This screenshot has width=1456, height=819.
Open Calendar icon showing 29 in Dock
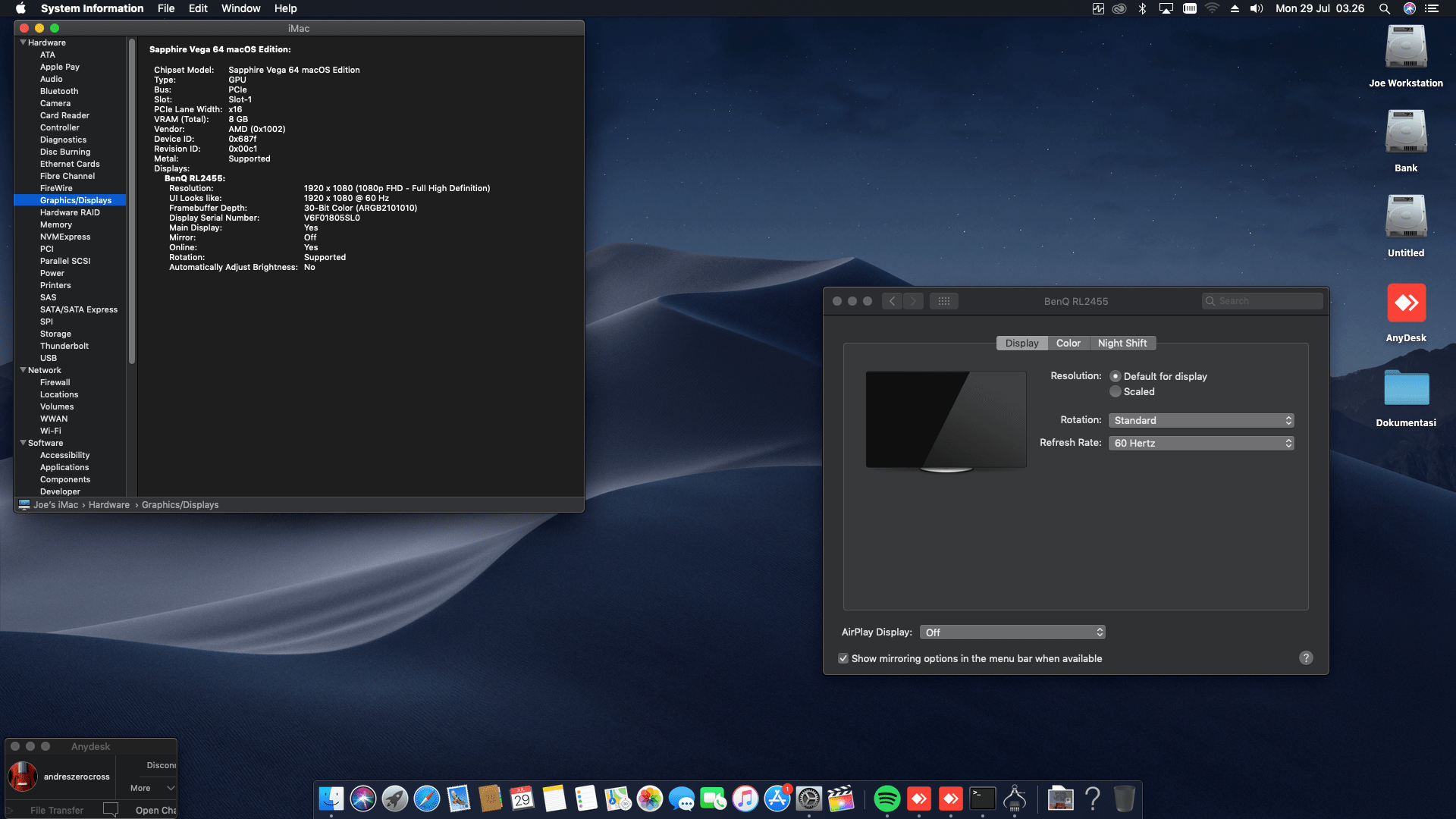click(x=522, y=799)
